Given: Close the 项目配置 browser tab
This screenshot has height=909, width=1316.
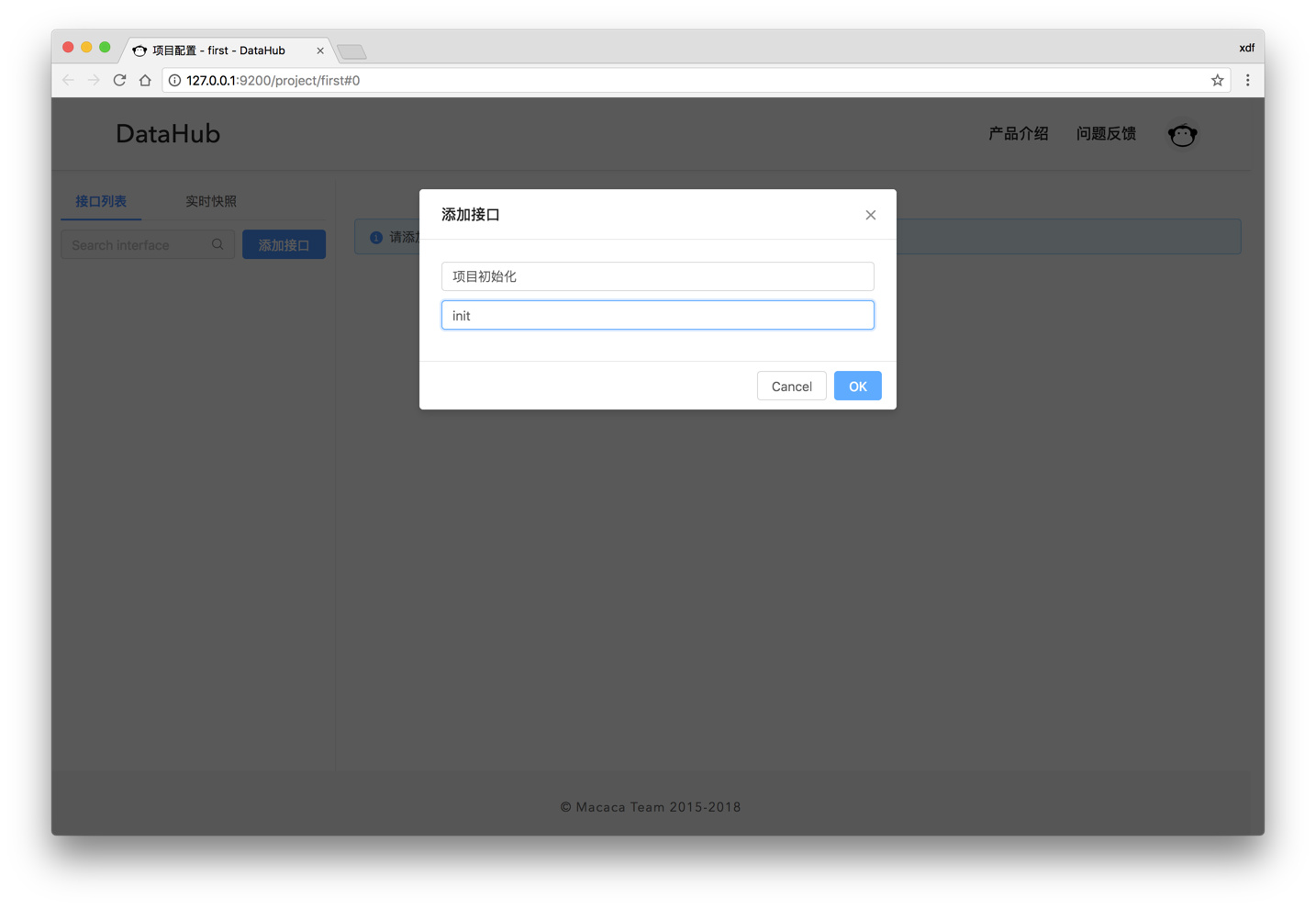Looking at the screenshot, I should (320, 50).
